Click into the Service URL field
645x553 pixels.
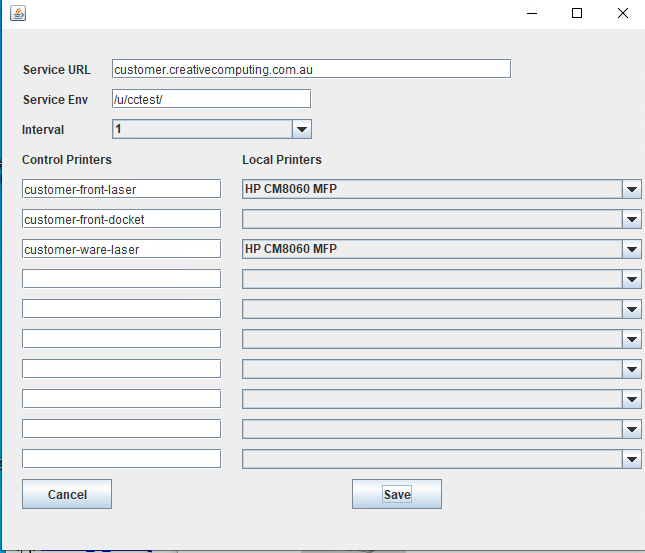pos(311,69)
